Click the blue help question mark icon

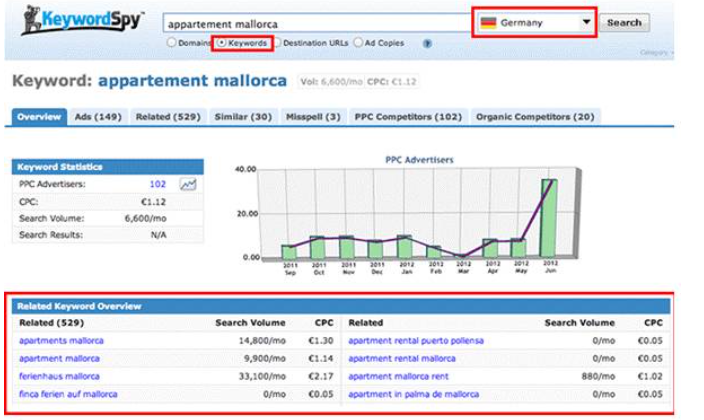(427, 44)
